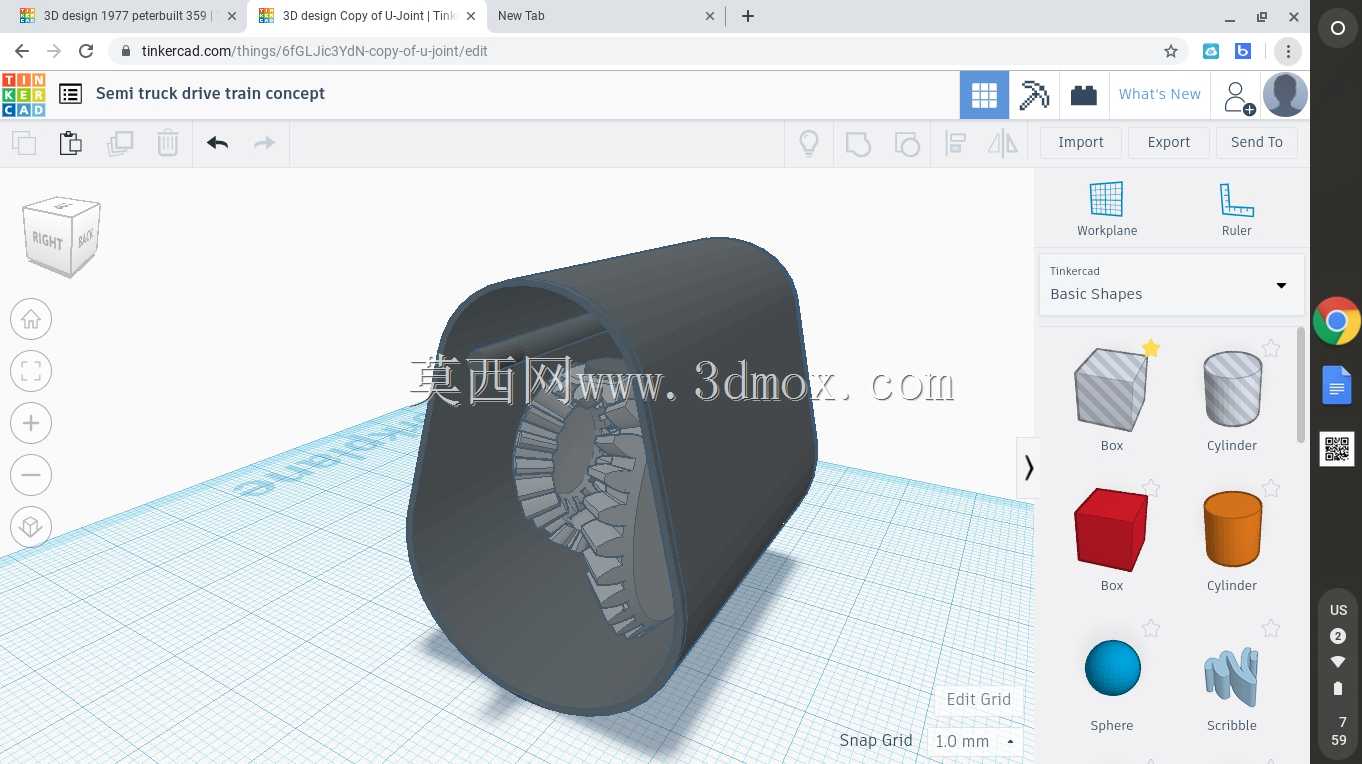1362x764 pixels.
Task: Zoom out with the minus icon
Action: [31, 476]
